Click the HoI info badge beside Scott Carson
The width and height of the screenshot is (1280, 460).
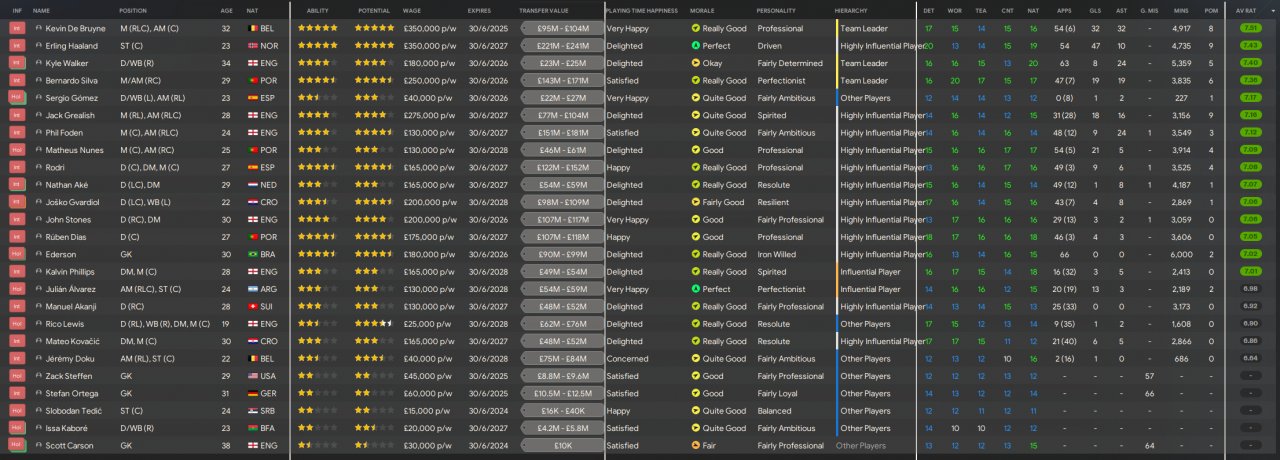click(x=17, y=445)
